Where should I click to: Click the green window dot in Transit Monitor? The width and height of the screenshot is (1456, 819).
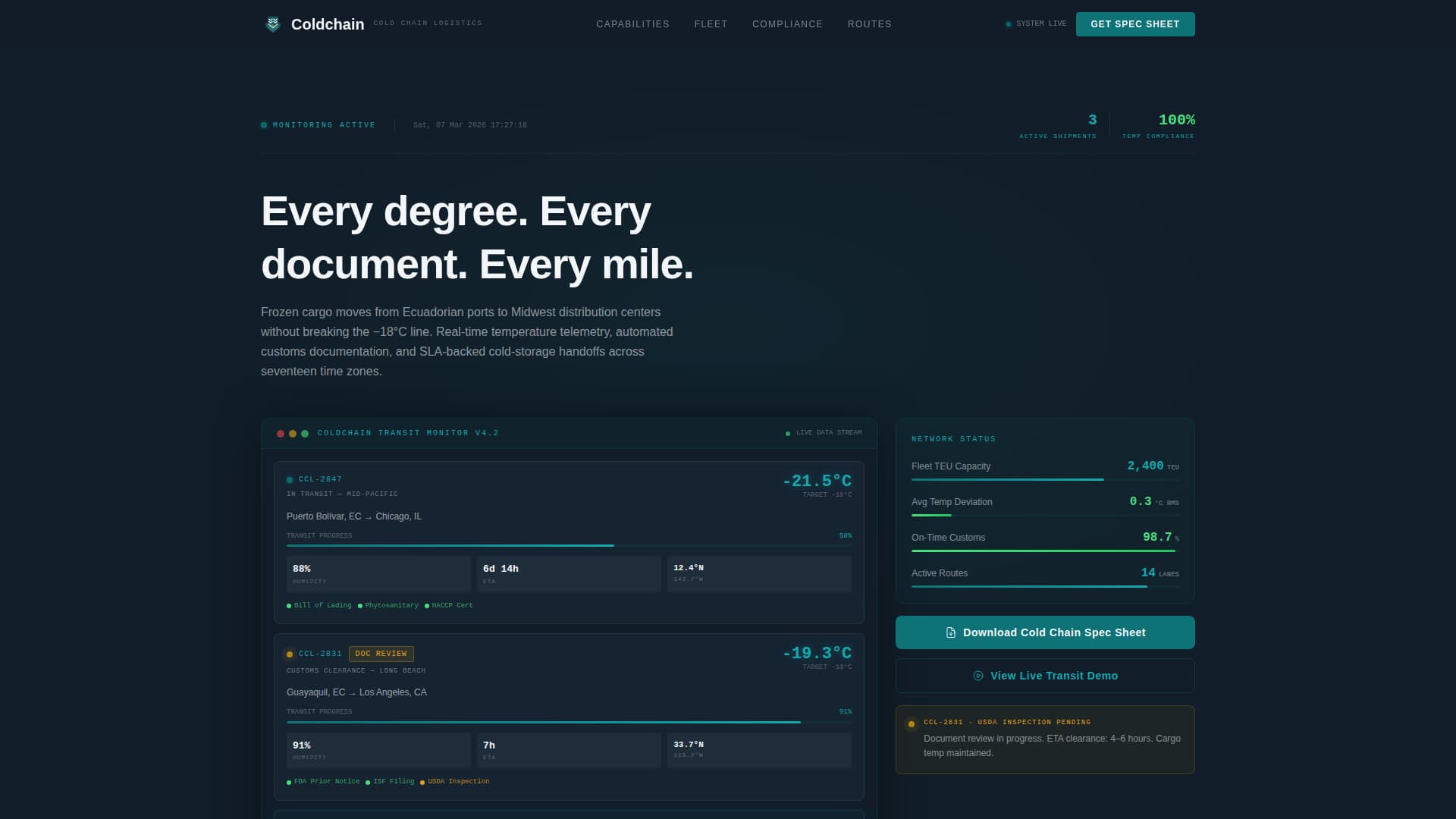click(x=305, y=434)
